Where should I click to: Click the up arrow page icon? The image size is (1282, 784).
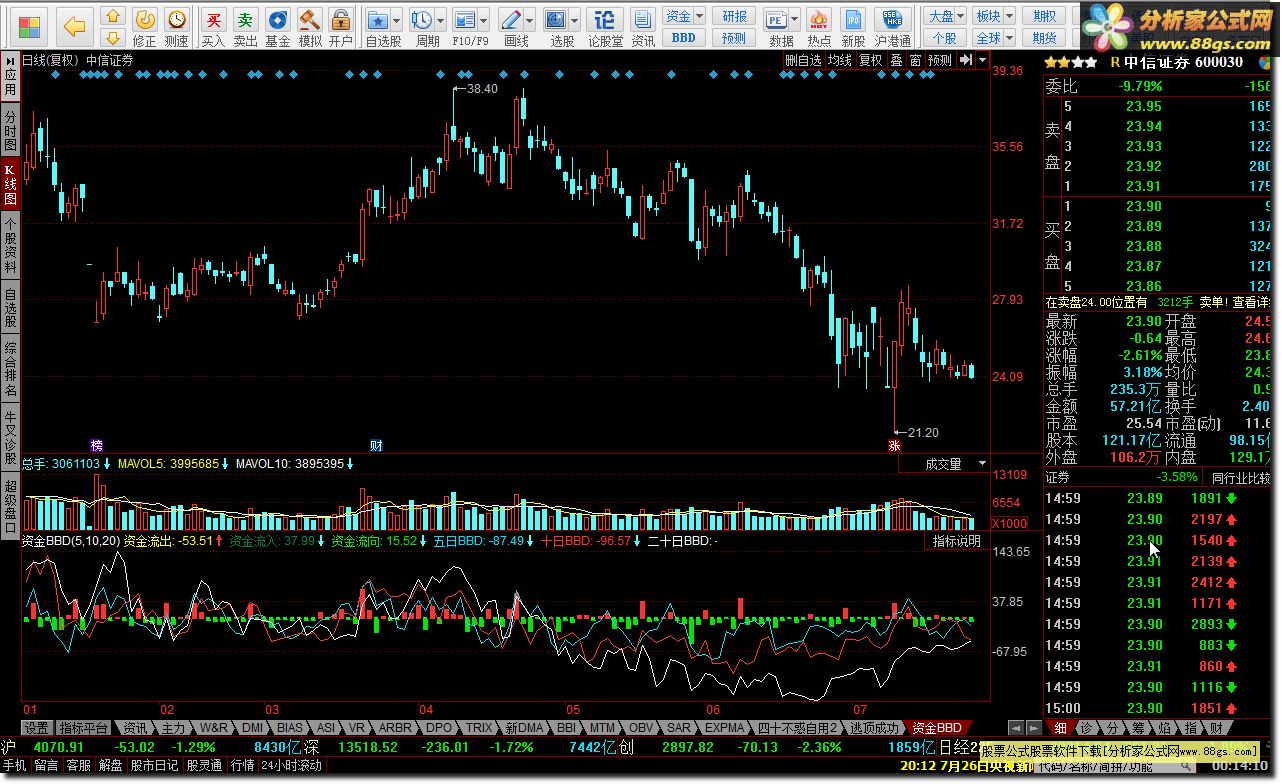[114, 16]
